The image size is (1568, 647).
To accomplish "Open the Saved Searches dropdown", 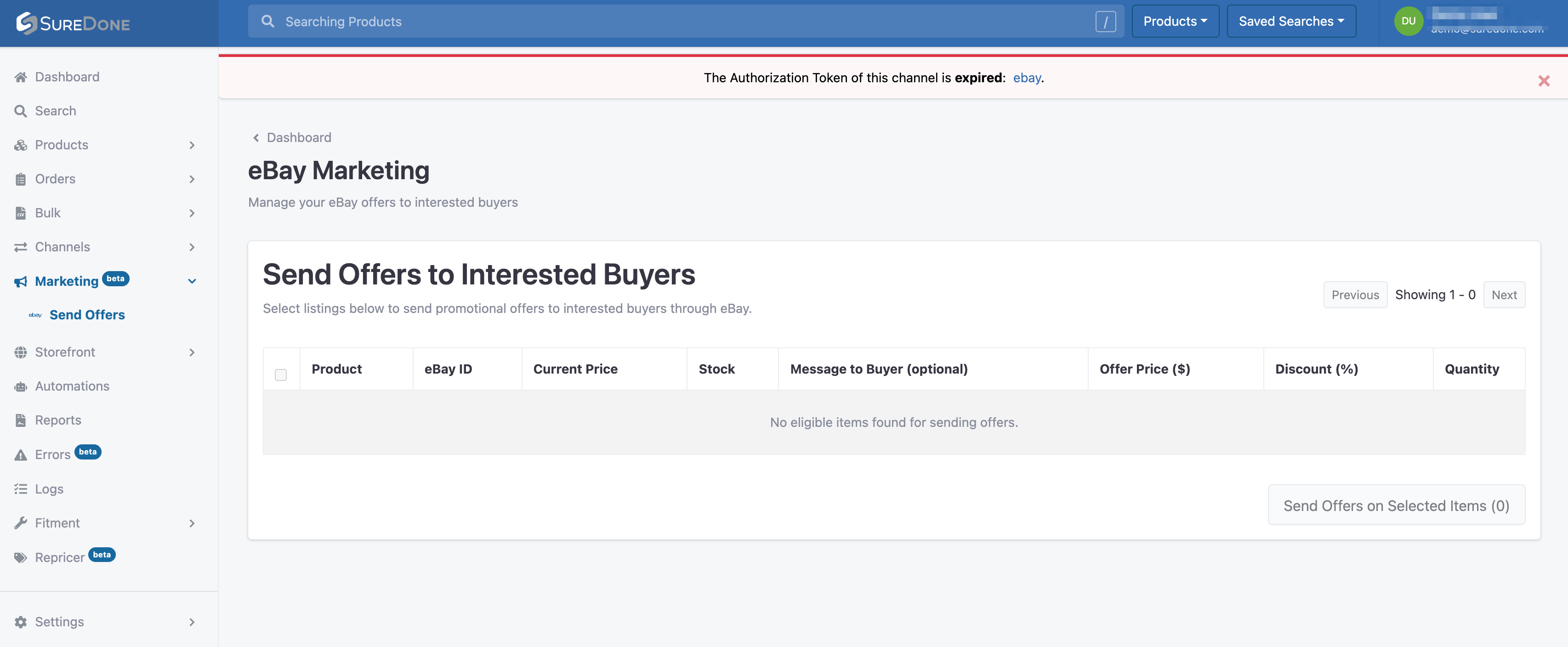I will (x=1291, y=21).
